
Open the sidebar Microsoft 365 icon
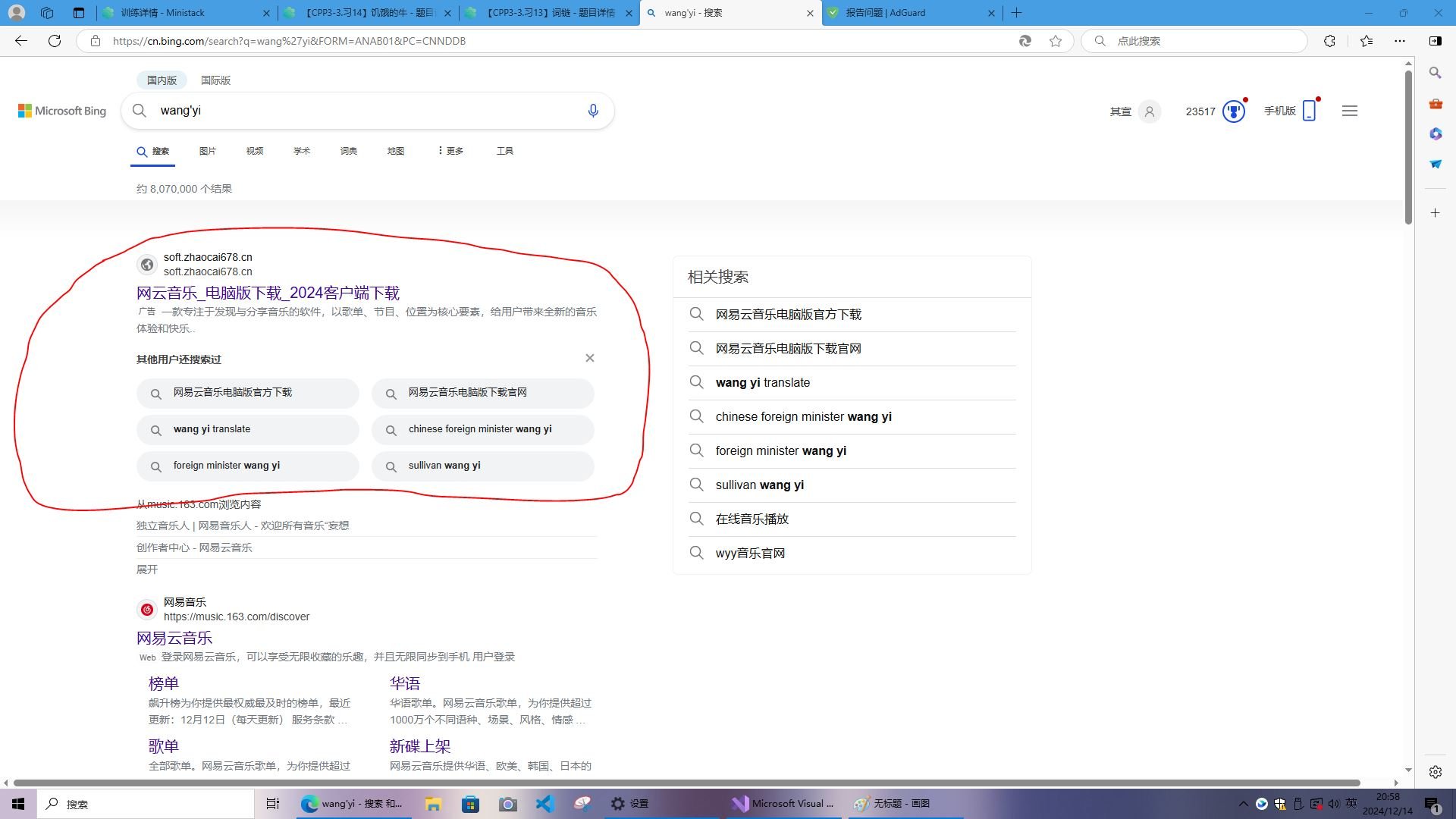(1436, 133)
